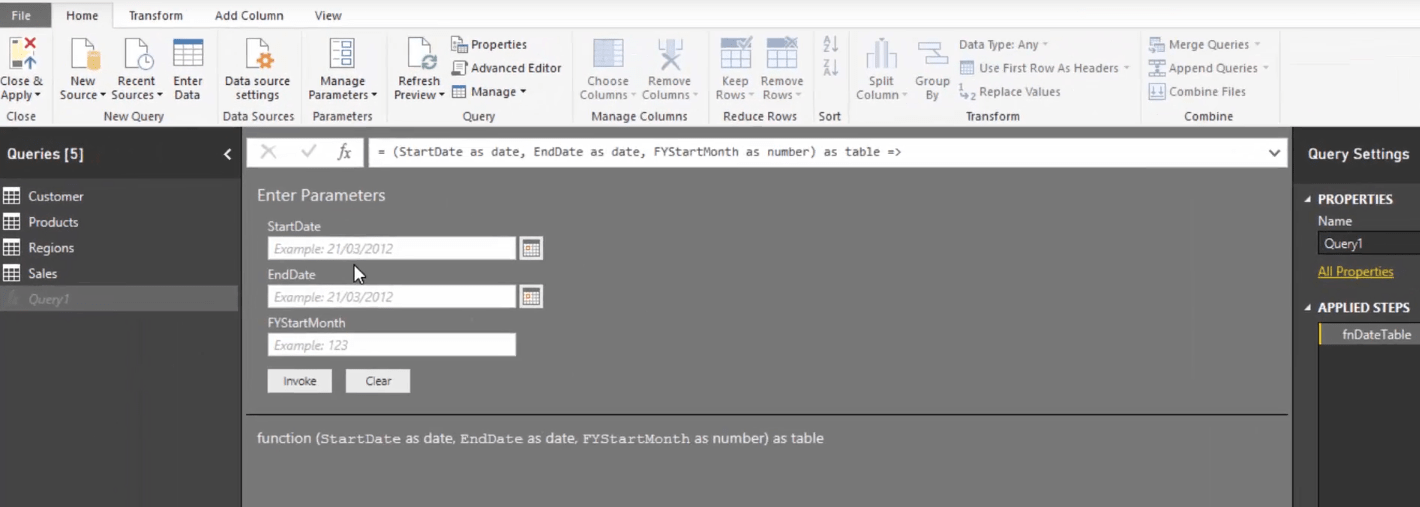This screenshot has width=1420, height=507.
Task: Click Enter Data table icon
Action: coord(188,53)
